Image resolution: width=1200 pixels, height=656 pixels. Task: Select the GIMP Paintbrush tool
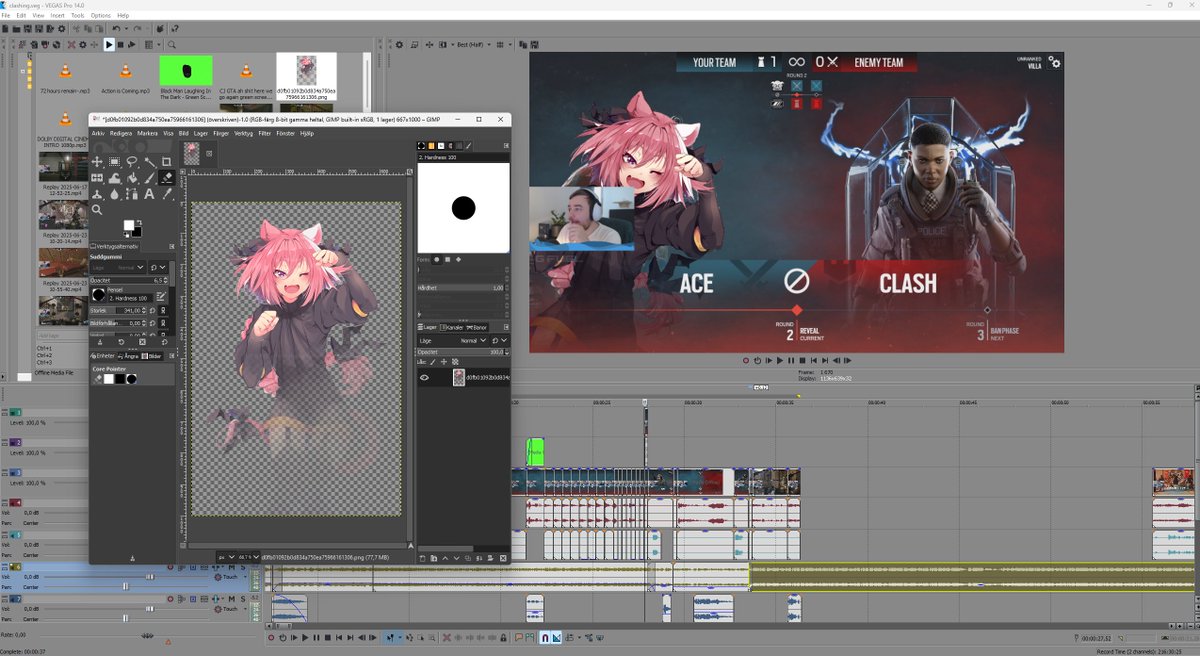tap(150, 178)
